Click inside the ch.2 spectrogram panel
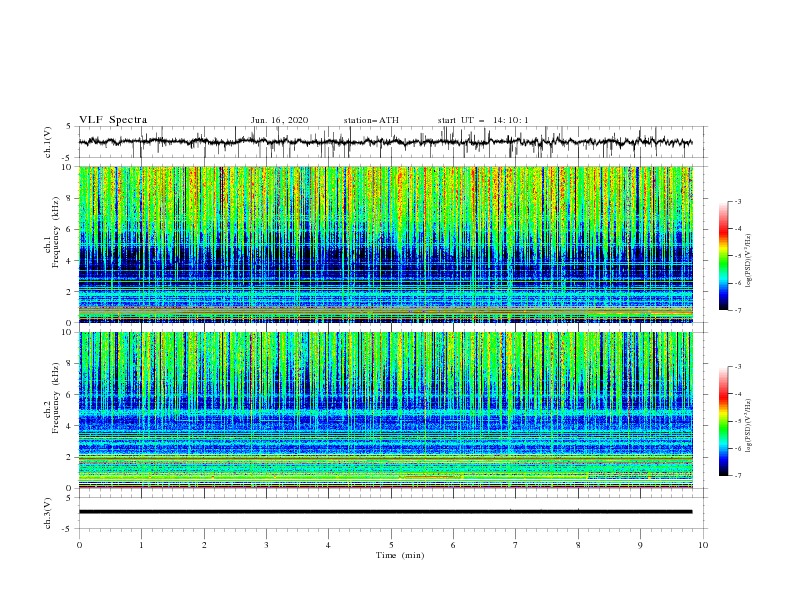This screenshot has height=612, width=792. tap(385, 410)
